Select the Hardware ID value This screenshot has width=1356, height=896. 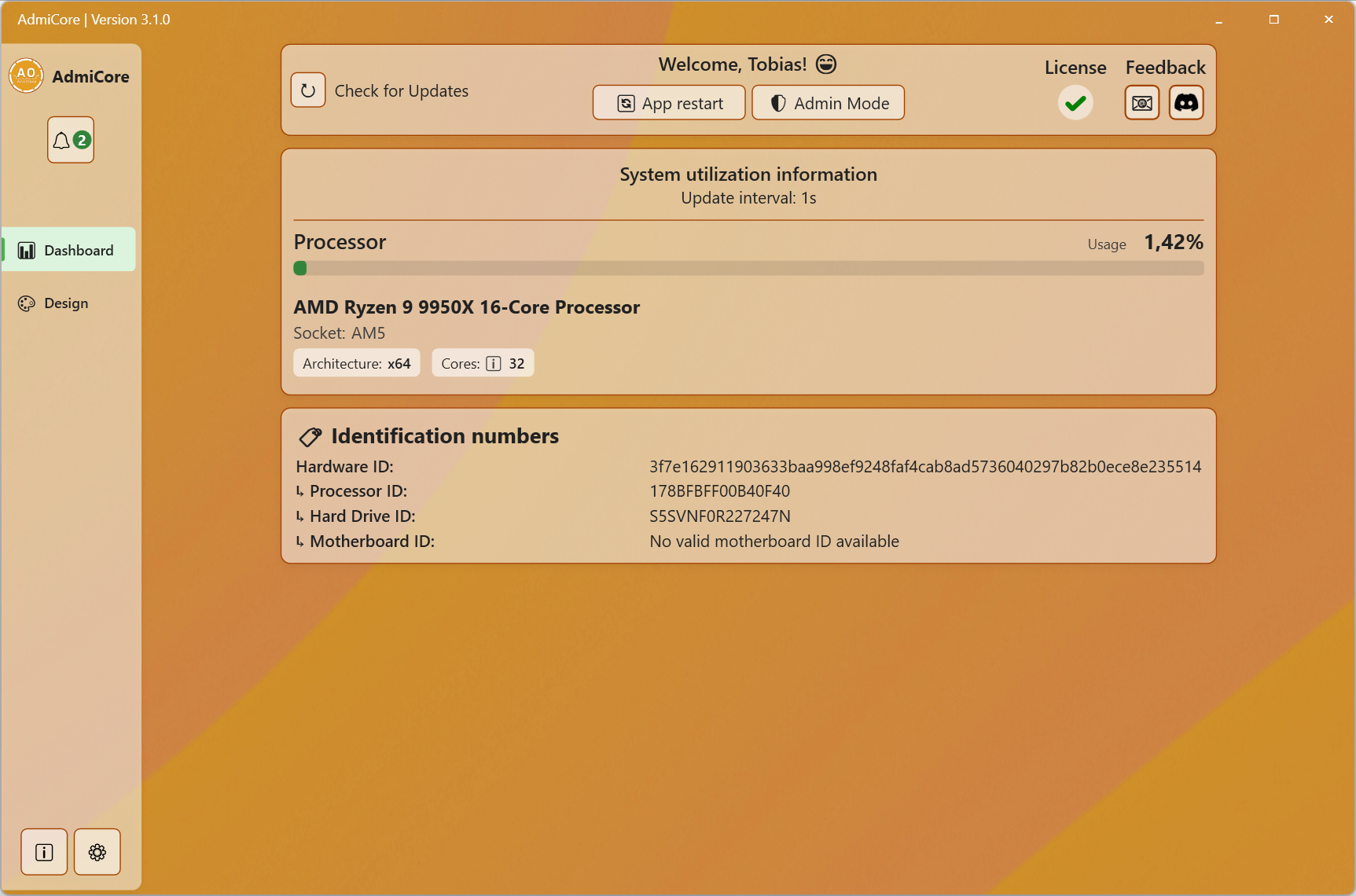tap(925, 466)
